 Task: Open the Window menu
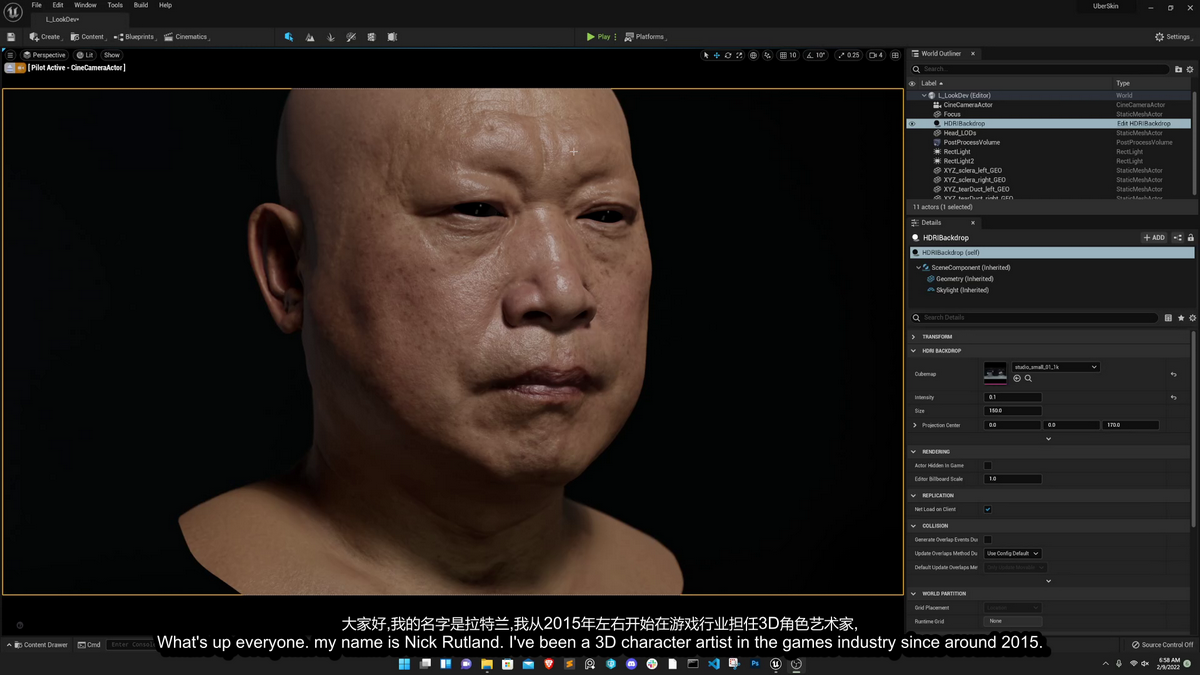tap(85, 5)
